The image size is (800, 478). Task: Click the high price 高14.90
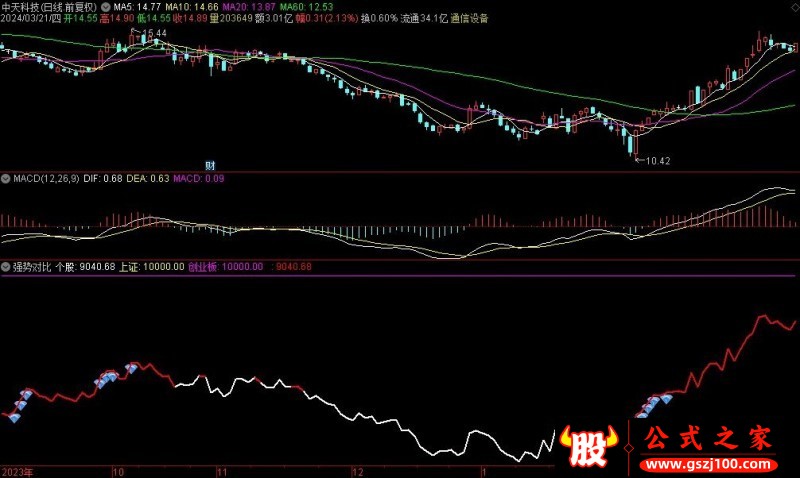(x=117, y=18)
